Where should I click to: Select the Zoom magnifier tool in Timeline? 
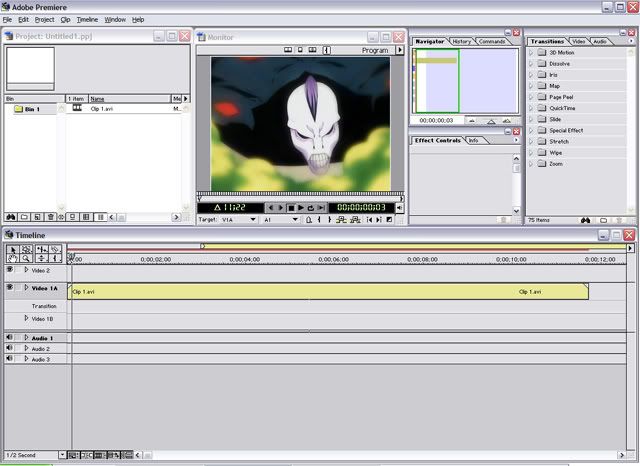click(26, 258)
